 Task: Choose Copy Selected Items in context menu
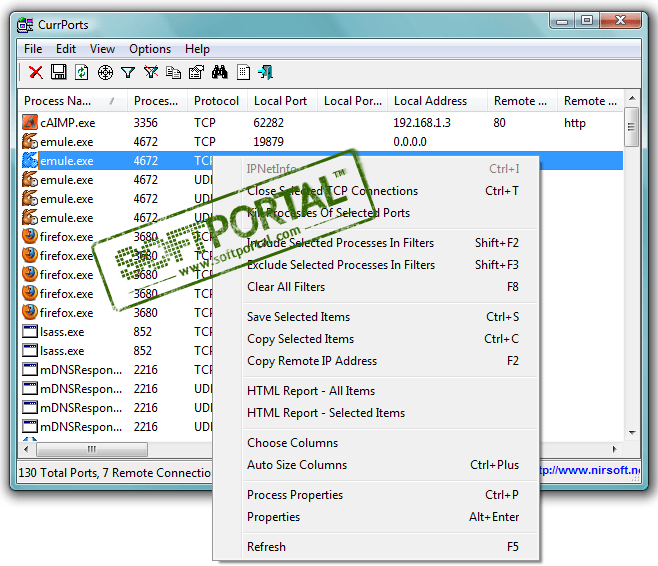(x=376, y=339)
